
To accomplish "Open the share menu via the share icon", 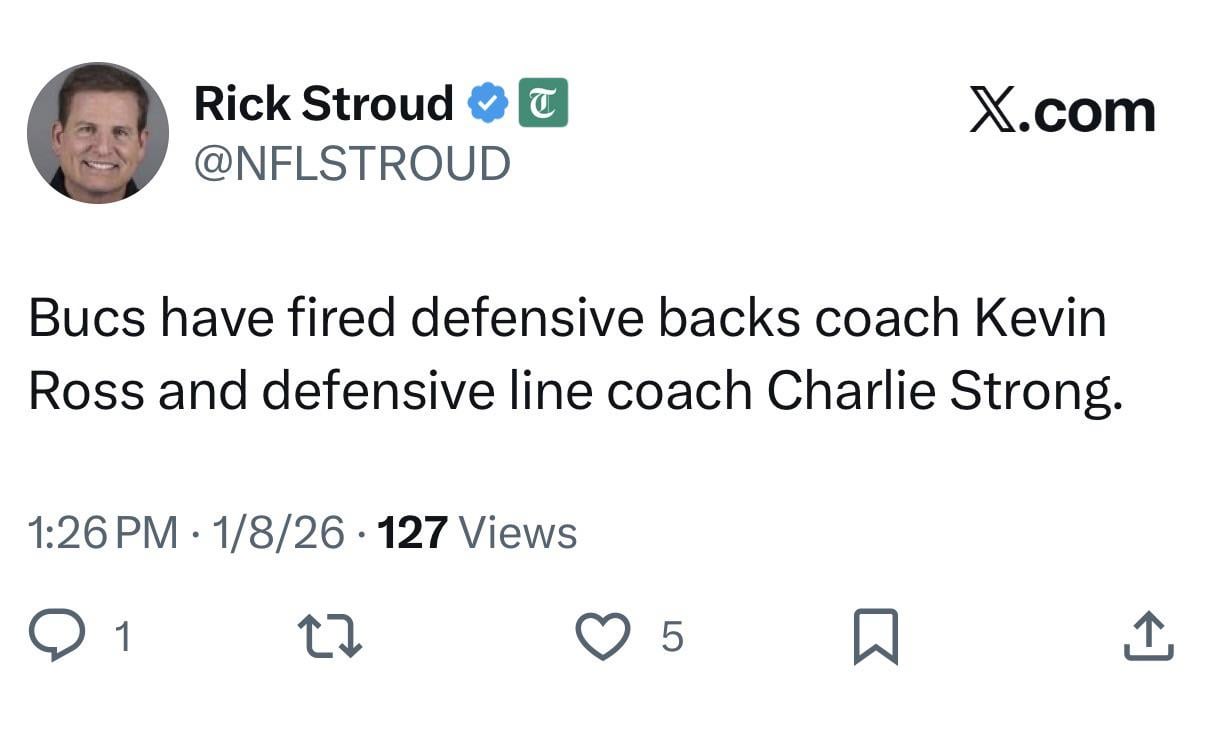I will (x=1148, y=634).
